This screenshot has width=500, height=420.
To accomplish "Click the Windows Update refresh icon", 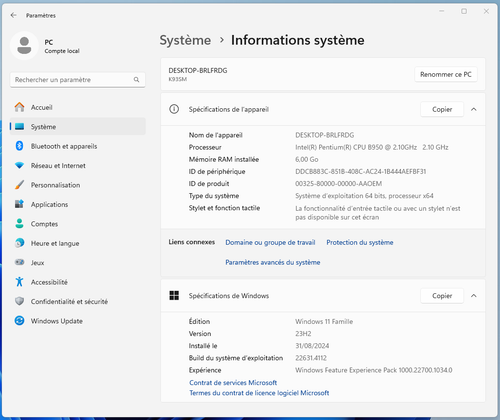I will pos(19,321).
